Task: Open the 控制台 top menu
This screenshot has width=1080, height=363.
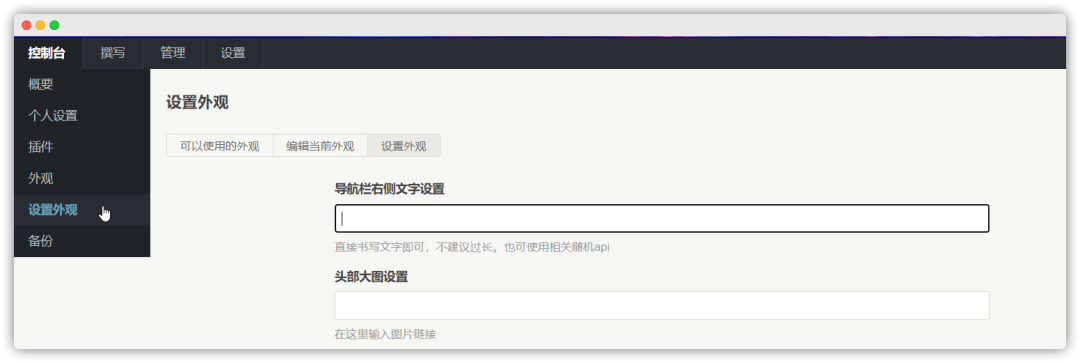Action: click(48, 53)
